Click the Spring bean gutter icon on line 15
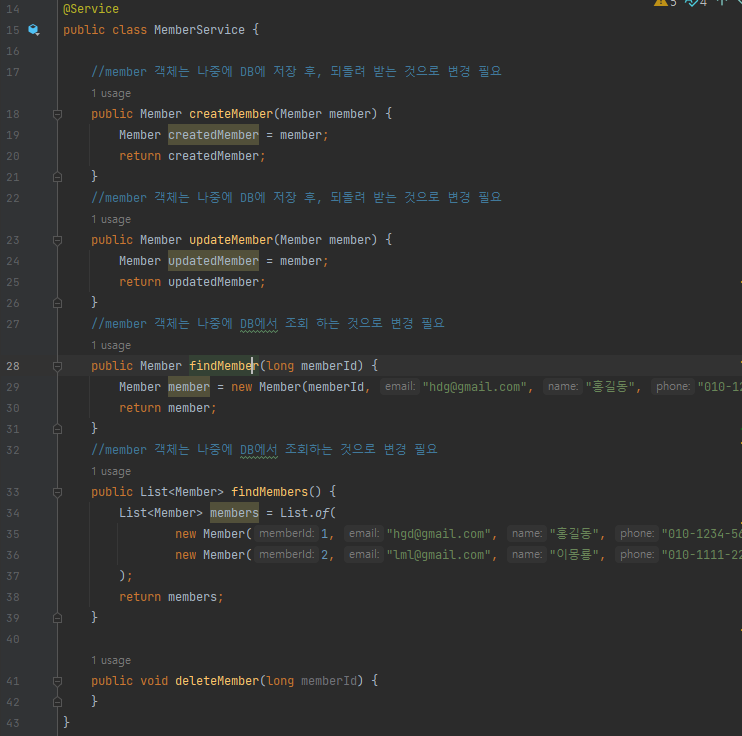The image size is (742, 736). click(x=34, y=30)
